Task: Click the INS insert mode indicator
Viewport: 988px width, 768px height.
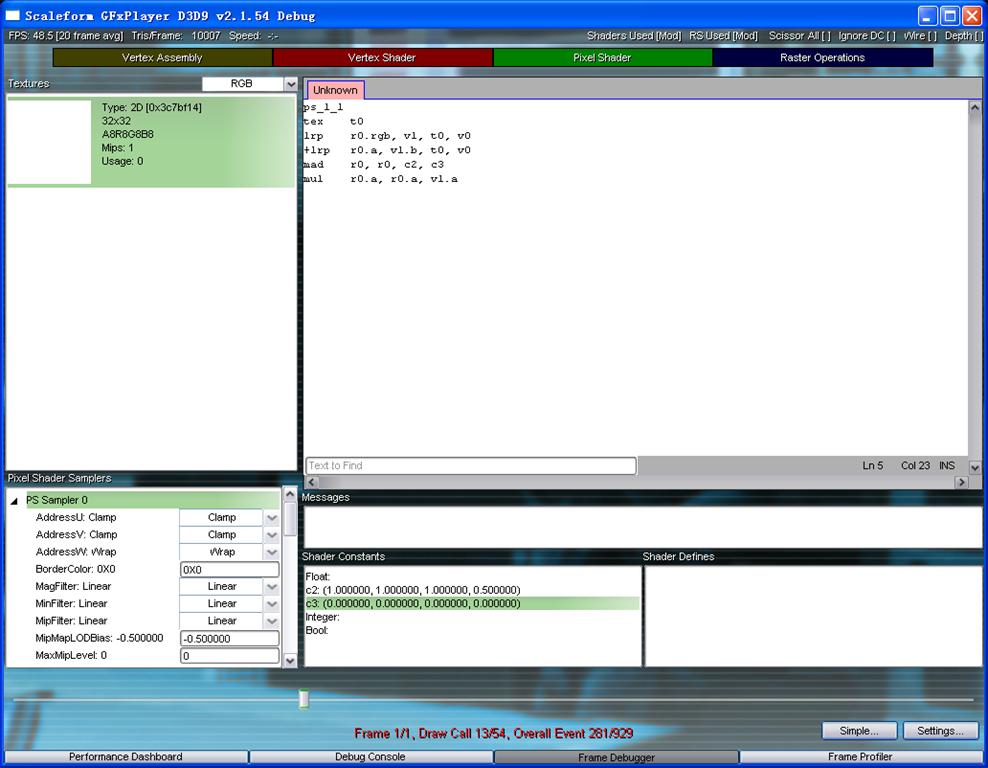Action: 946,466
